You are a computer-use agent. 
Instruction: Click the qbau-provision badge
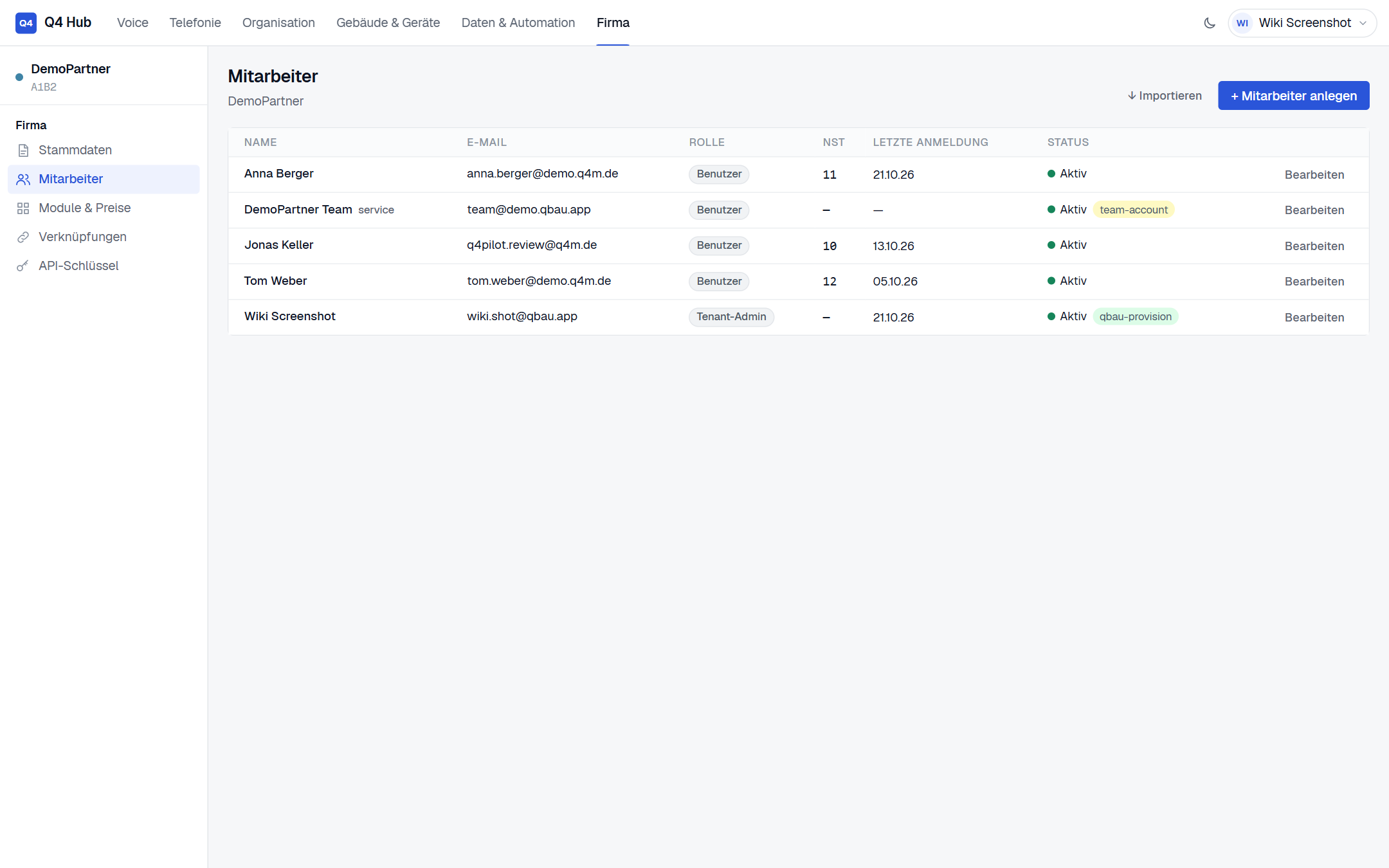click(1135, 316)
